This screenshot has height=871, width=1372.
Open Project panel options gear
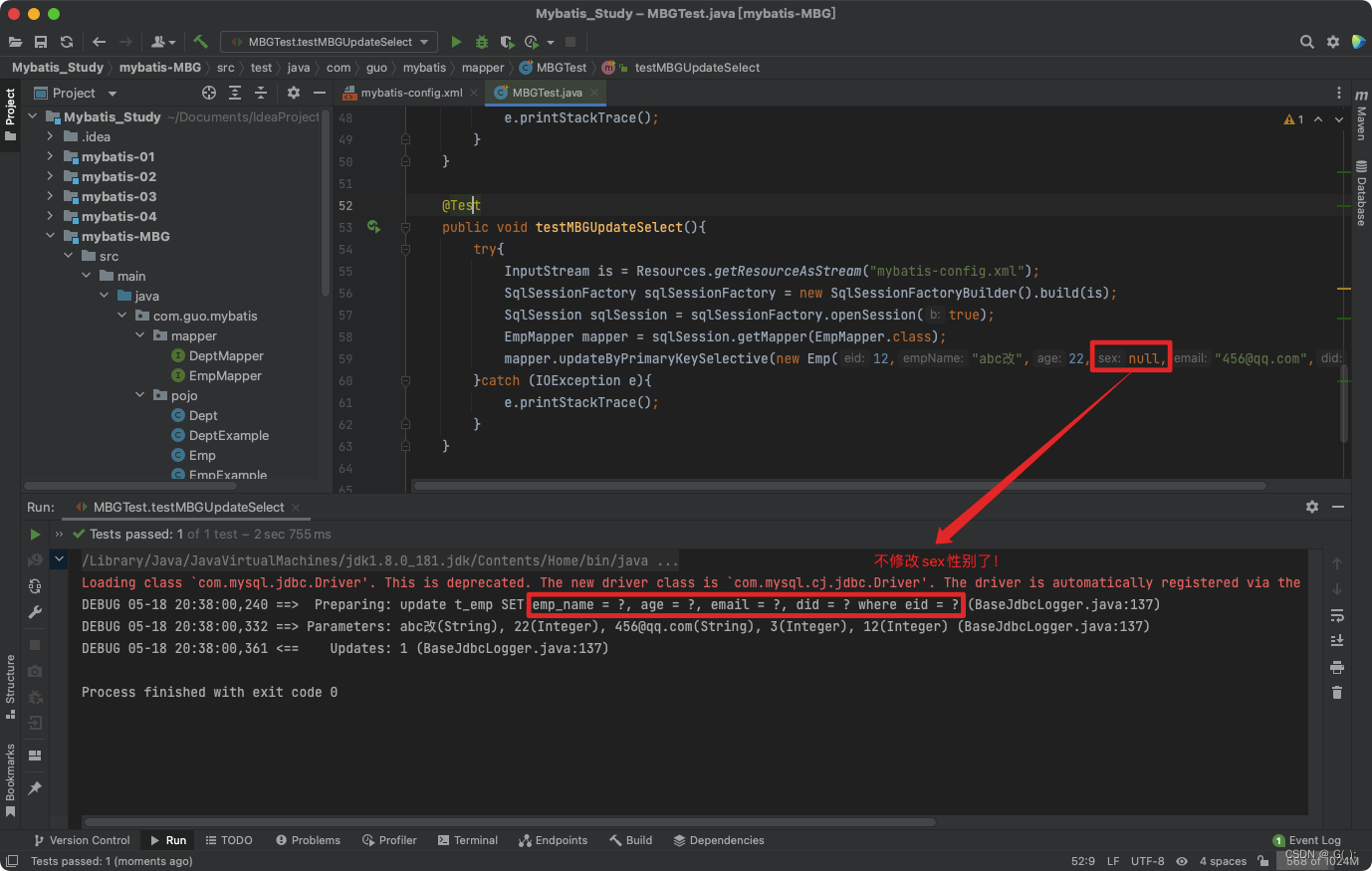[x=294, y=93]
